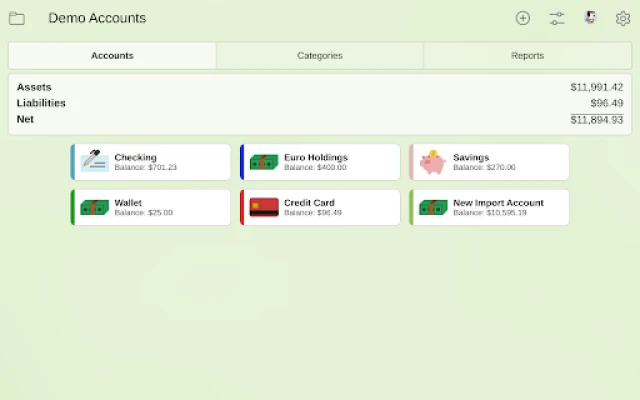Click the New Import Account cash icon
Screen dimensions: 640x400
click(x=433, y=207)
